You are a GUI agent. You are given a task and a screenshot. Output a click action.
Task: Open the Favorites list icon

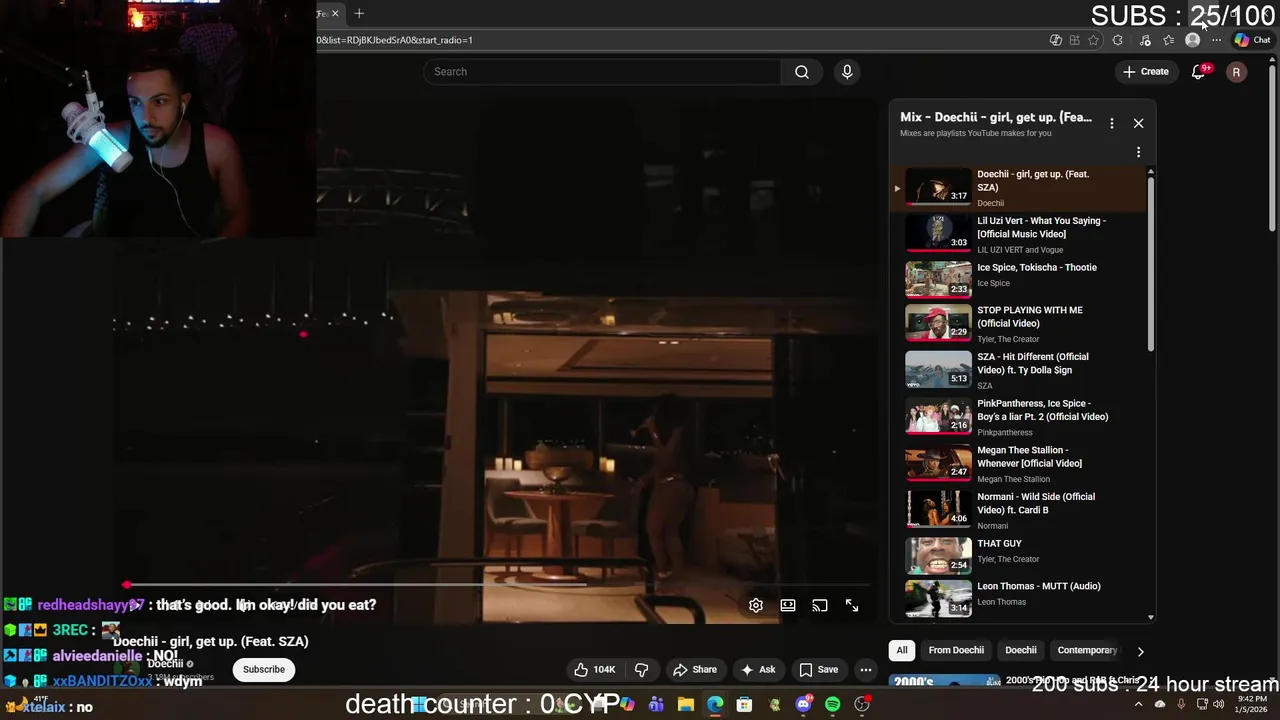click(1168, 40)
